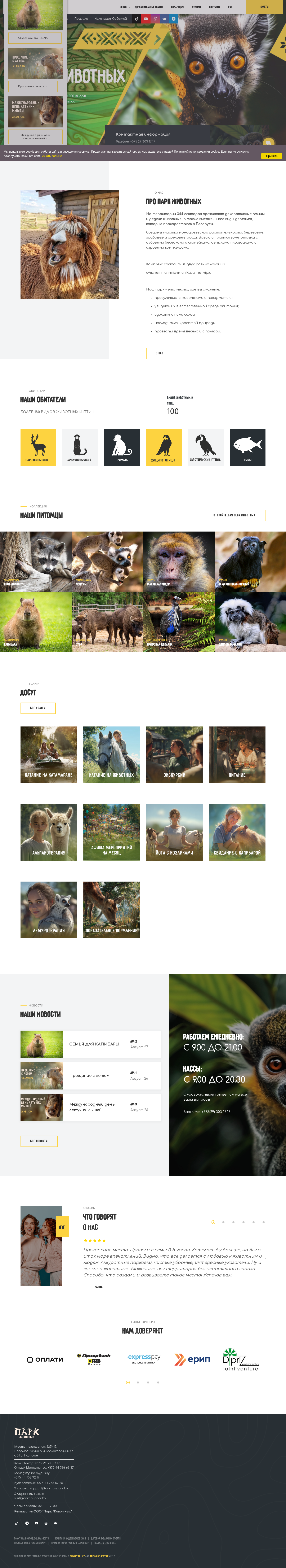Select the third review carousel dot

point(233,1222)
